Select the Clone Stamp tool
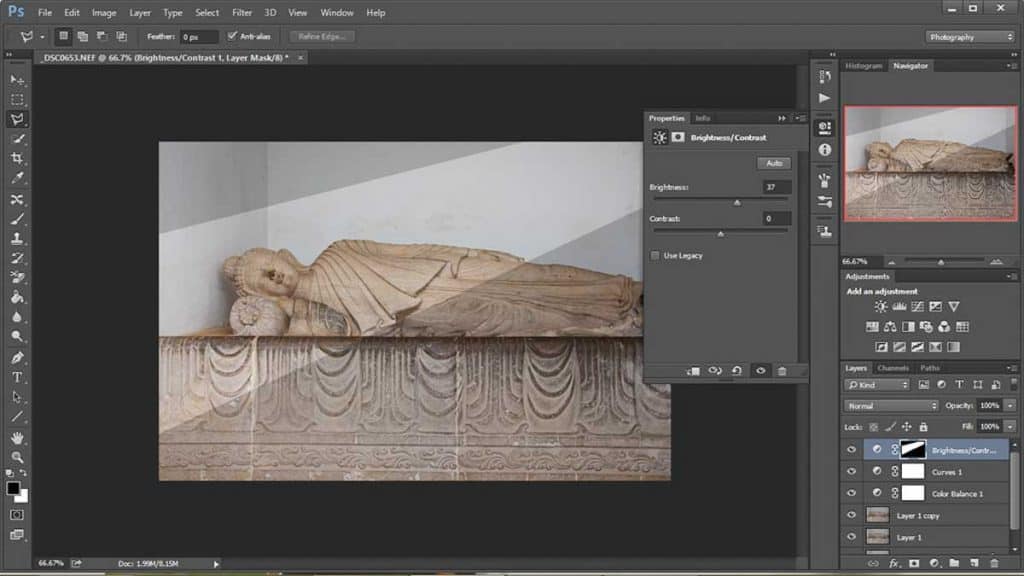This screenshot has height=576, width=1024. (17, 238)
